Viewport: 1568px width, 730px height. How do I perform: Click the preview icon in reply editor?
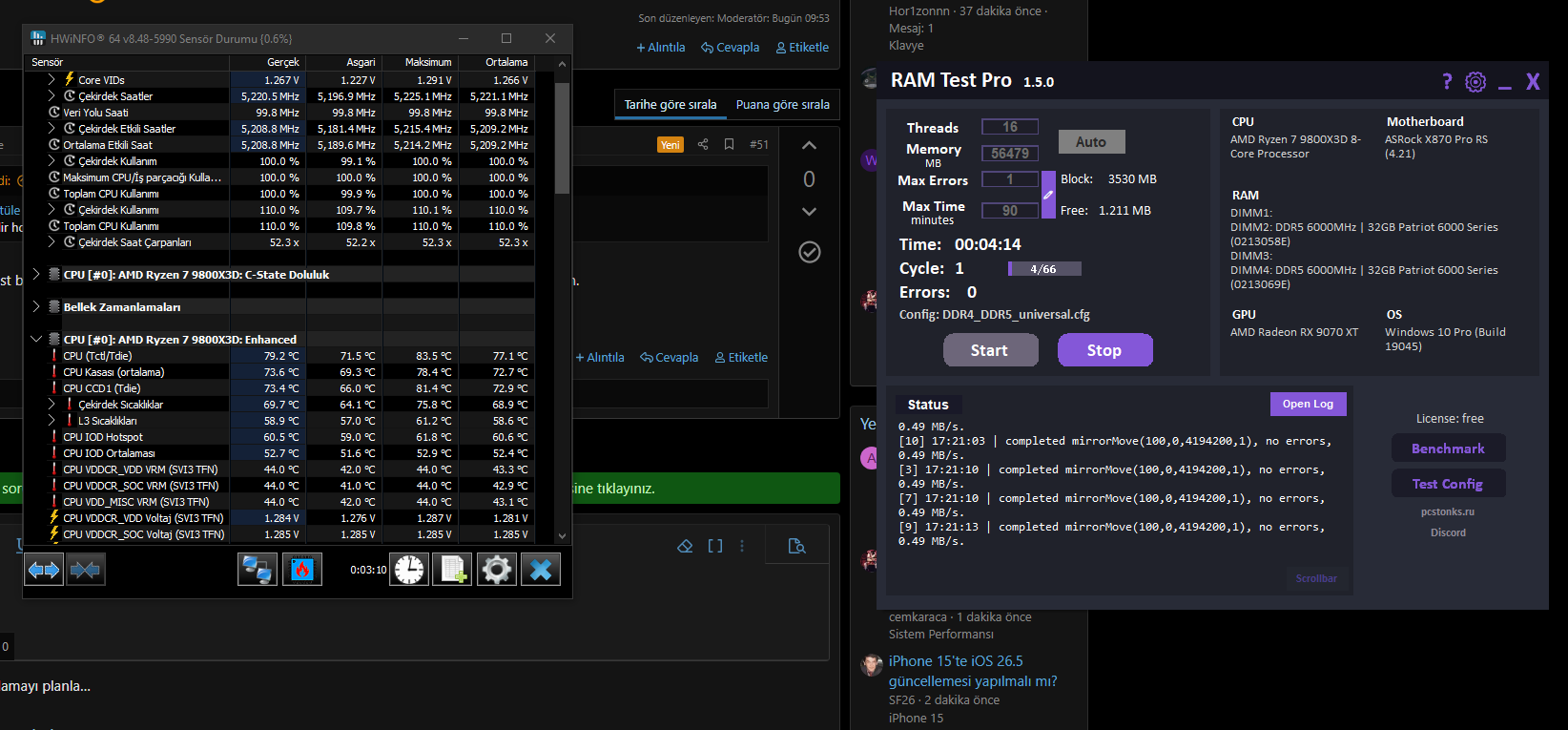pyautogui.click(x=796, y=546)
